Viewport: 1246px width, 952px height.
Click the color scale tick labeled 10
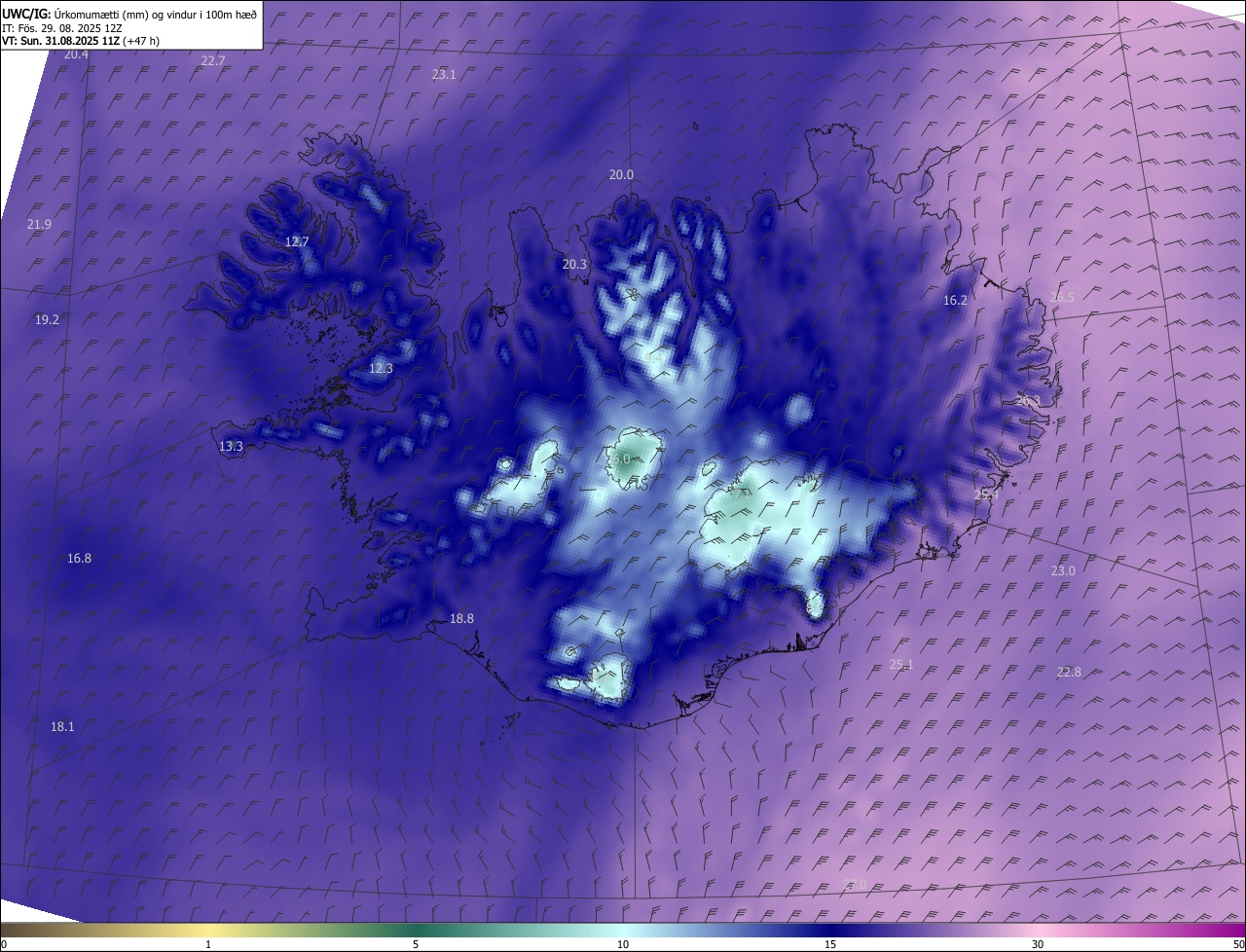pyautogui.click(x=623, y=944)
